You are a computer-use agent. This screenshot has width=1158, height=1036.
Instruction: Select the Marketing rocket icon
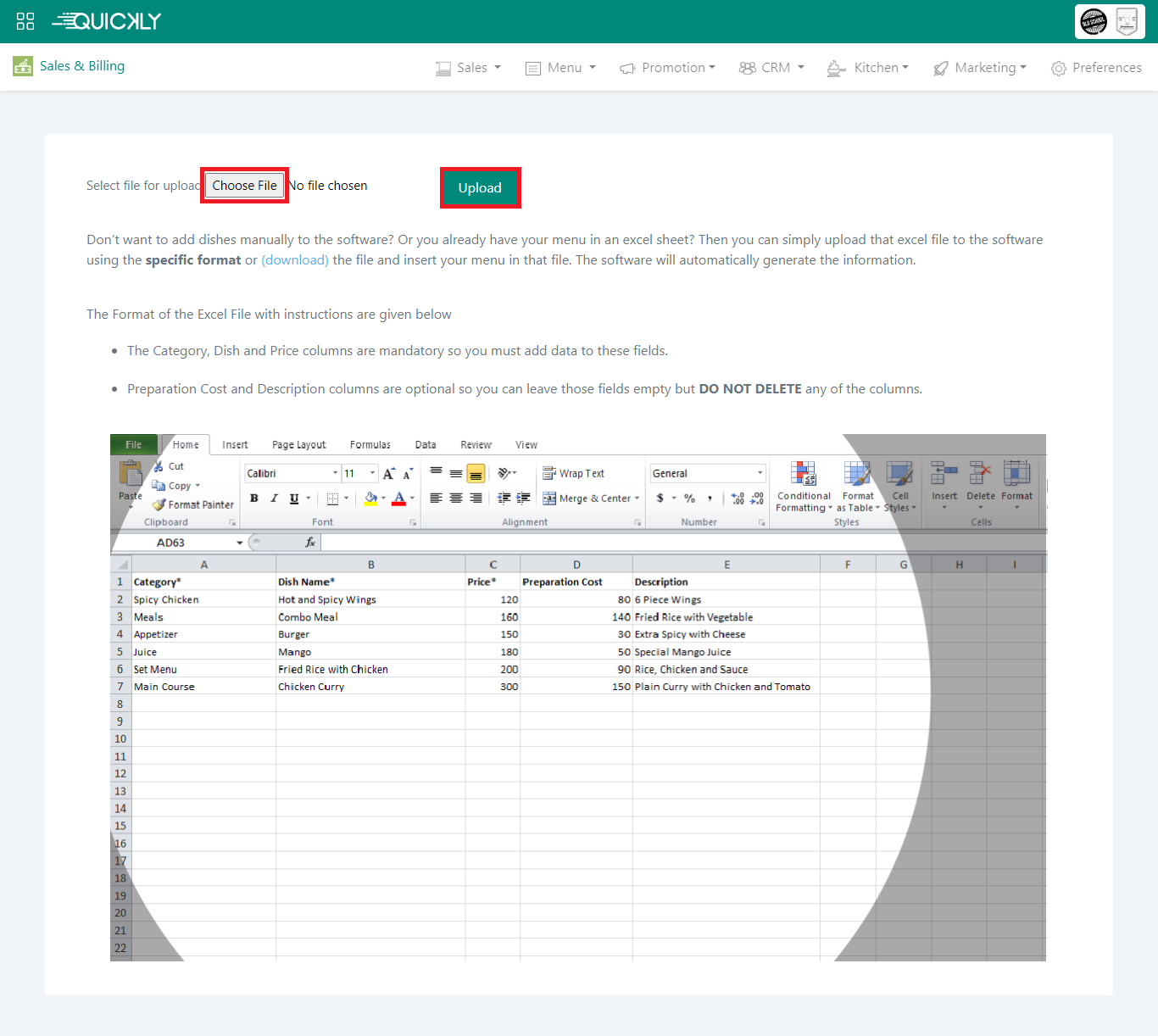coord(940,69)
